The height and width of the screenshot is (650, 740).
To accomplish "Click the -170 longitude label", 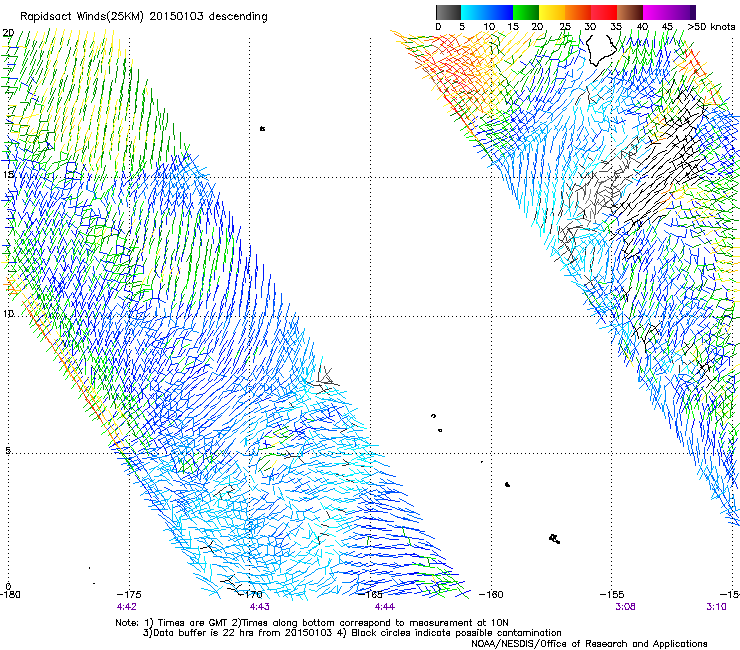I will (x=250, y=594).
